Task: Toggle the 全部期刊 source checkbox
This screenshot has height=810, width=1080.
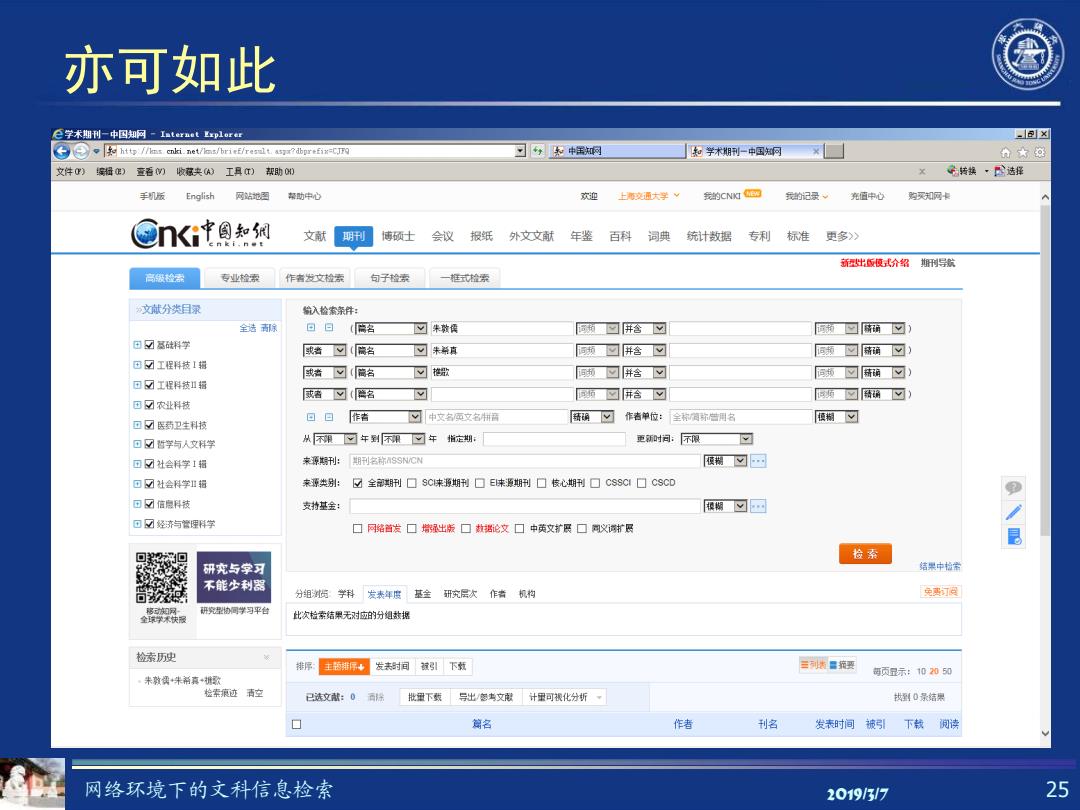Action: (357, 484)
